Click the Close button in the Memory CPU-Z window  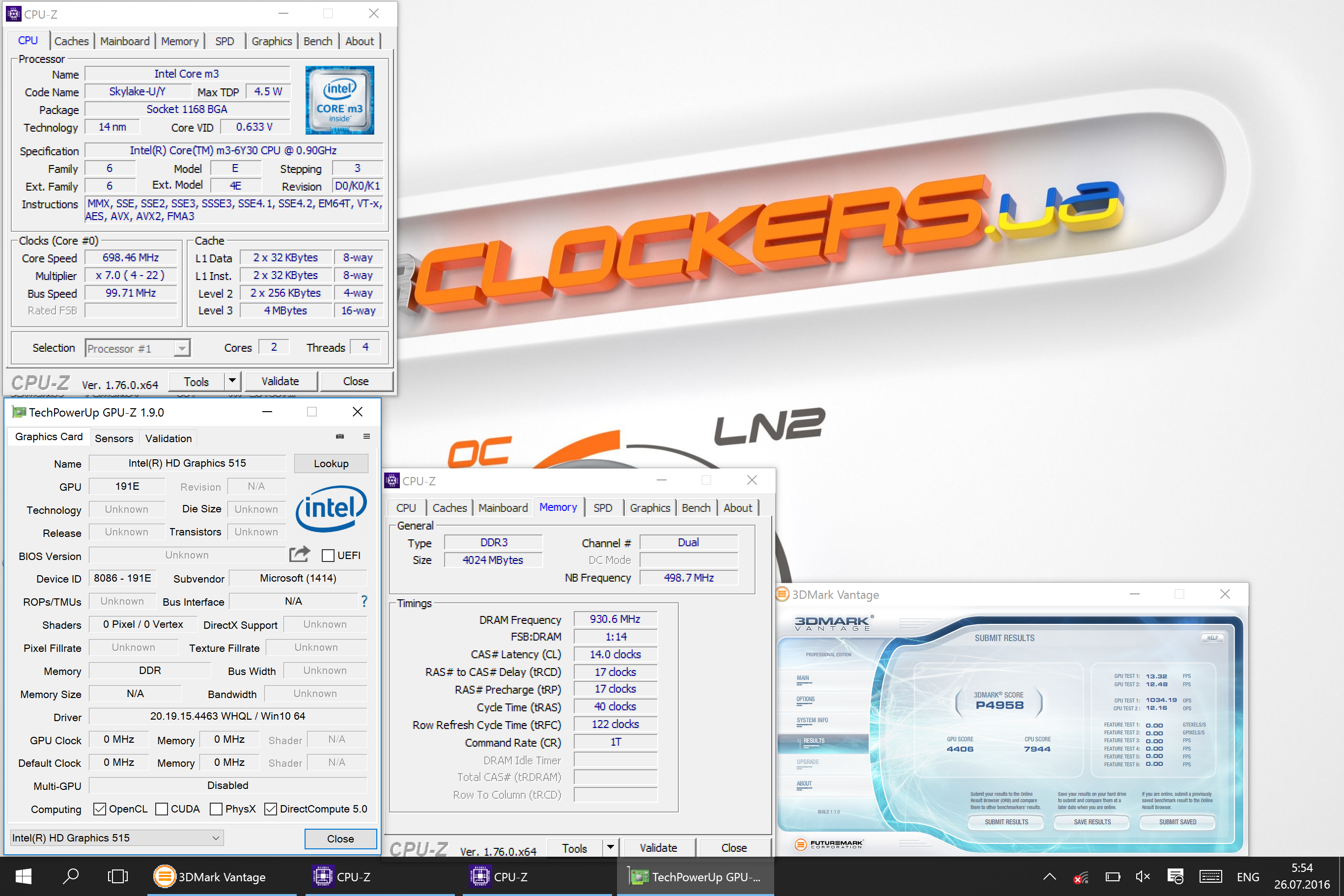click(734, 848)
